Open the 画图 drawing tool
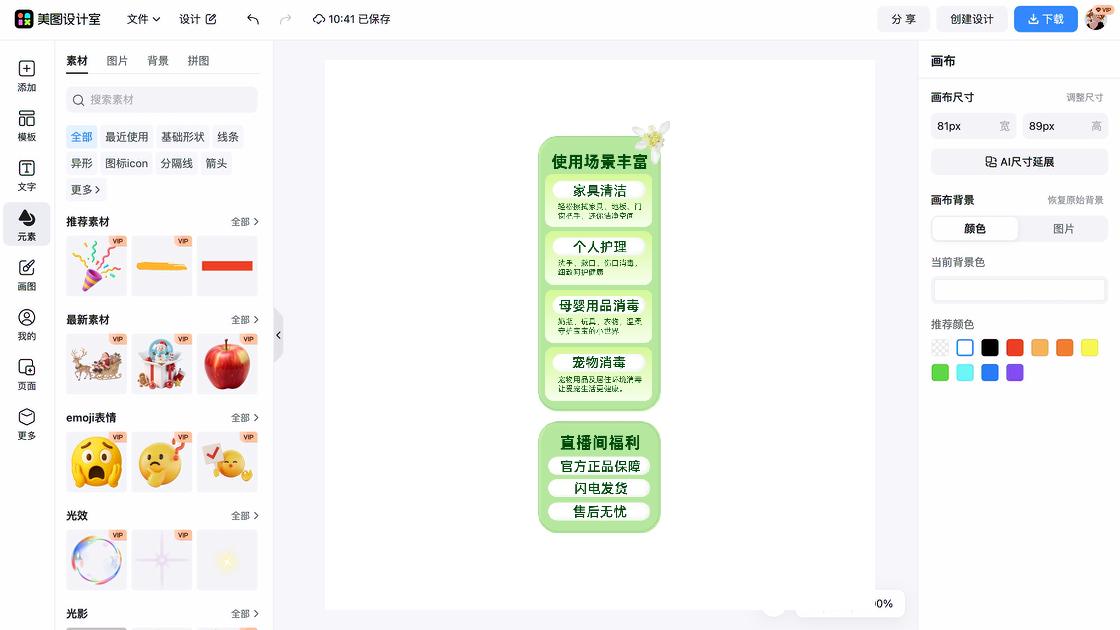1120x630 pixels. (x=26, y=275)
